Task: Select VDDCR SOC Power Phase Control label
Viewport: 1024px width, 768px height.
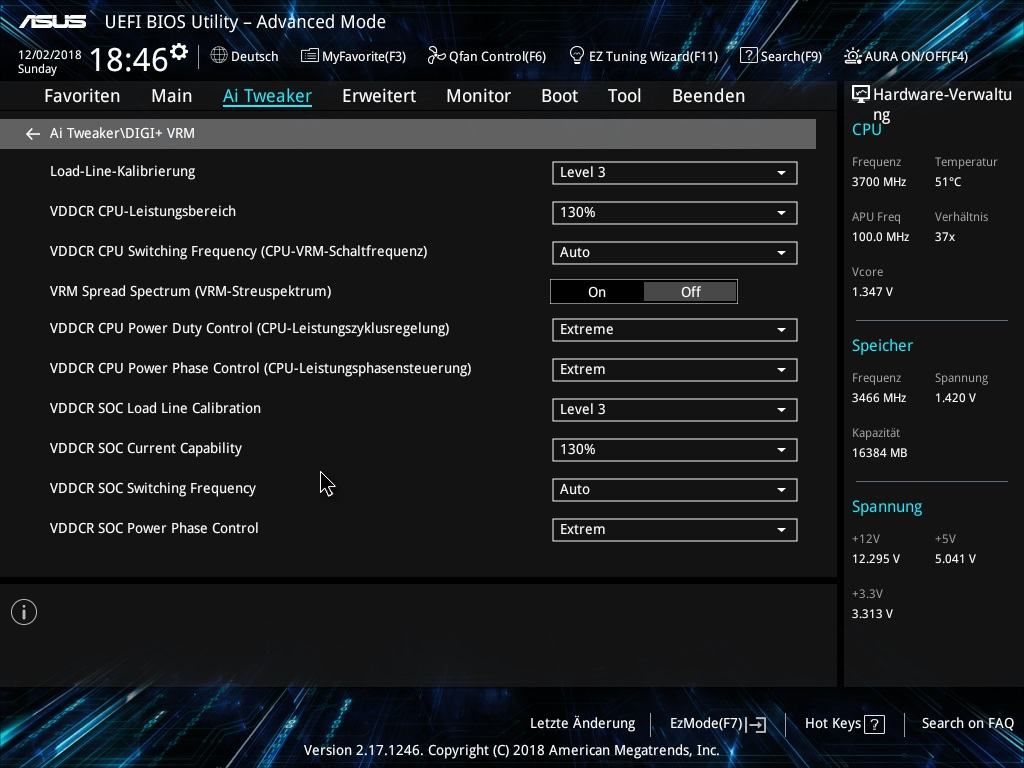Action: point(154,528)
